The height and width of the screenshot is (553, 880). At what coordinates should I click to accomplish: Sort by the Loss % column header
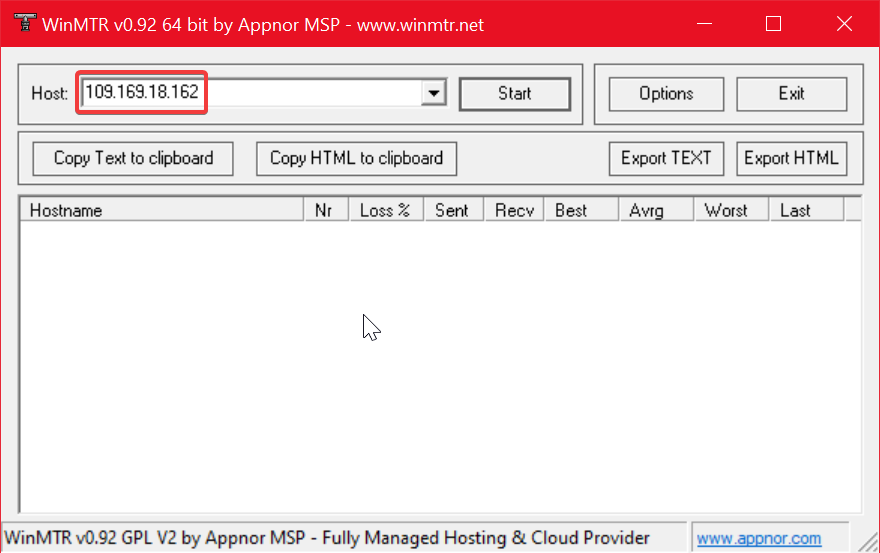coord(385,210)
